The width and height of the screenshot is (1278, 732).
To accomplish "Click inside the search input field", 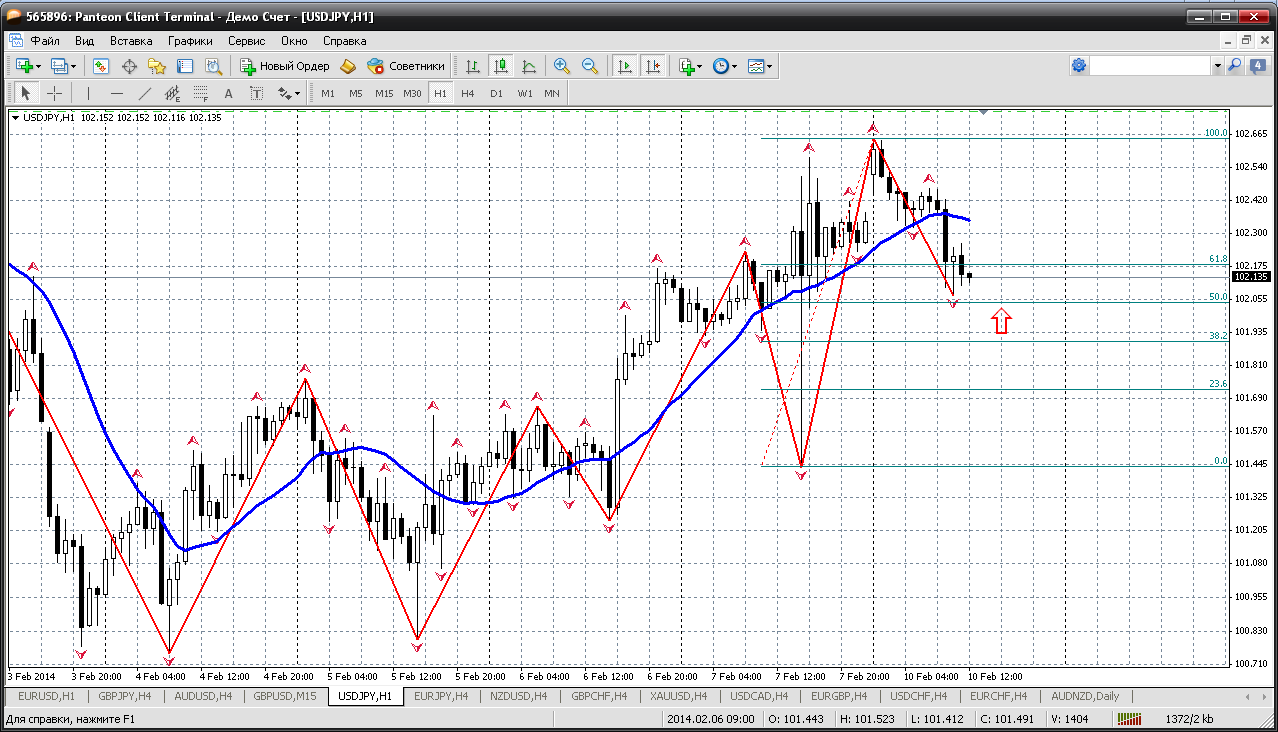I will click(x=1150, y=65).
